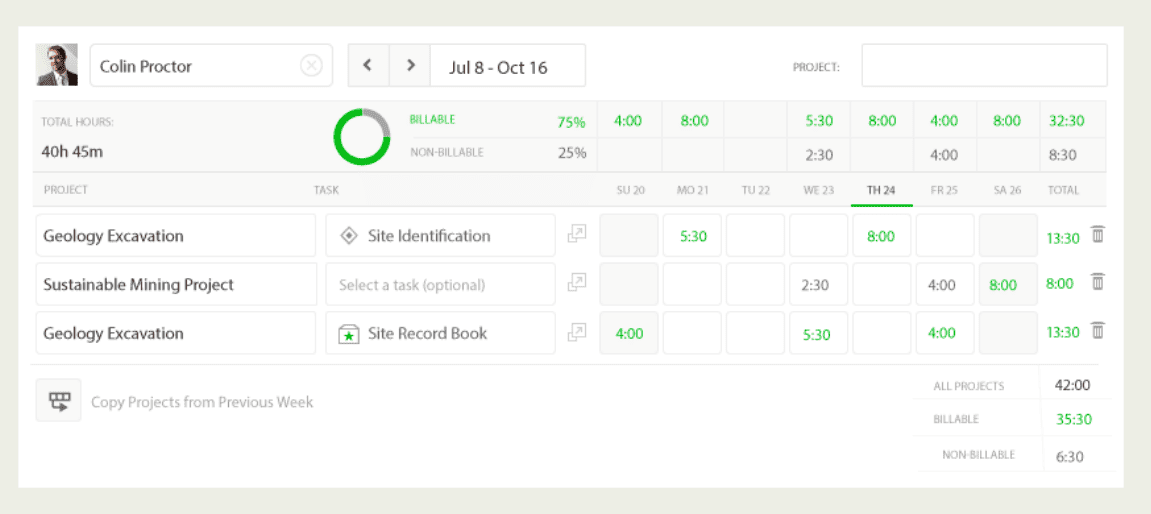
Task: Open the Jul 8 - Oct 16 date picker
Action: (507, 66)
